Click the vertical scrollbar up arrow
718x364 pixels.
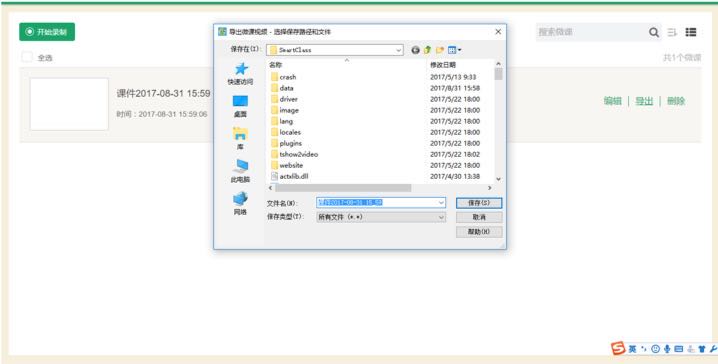coord(498,64)
